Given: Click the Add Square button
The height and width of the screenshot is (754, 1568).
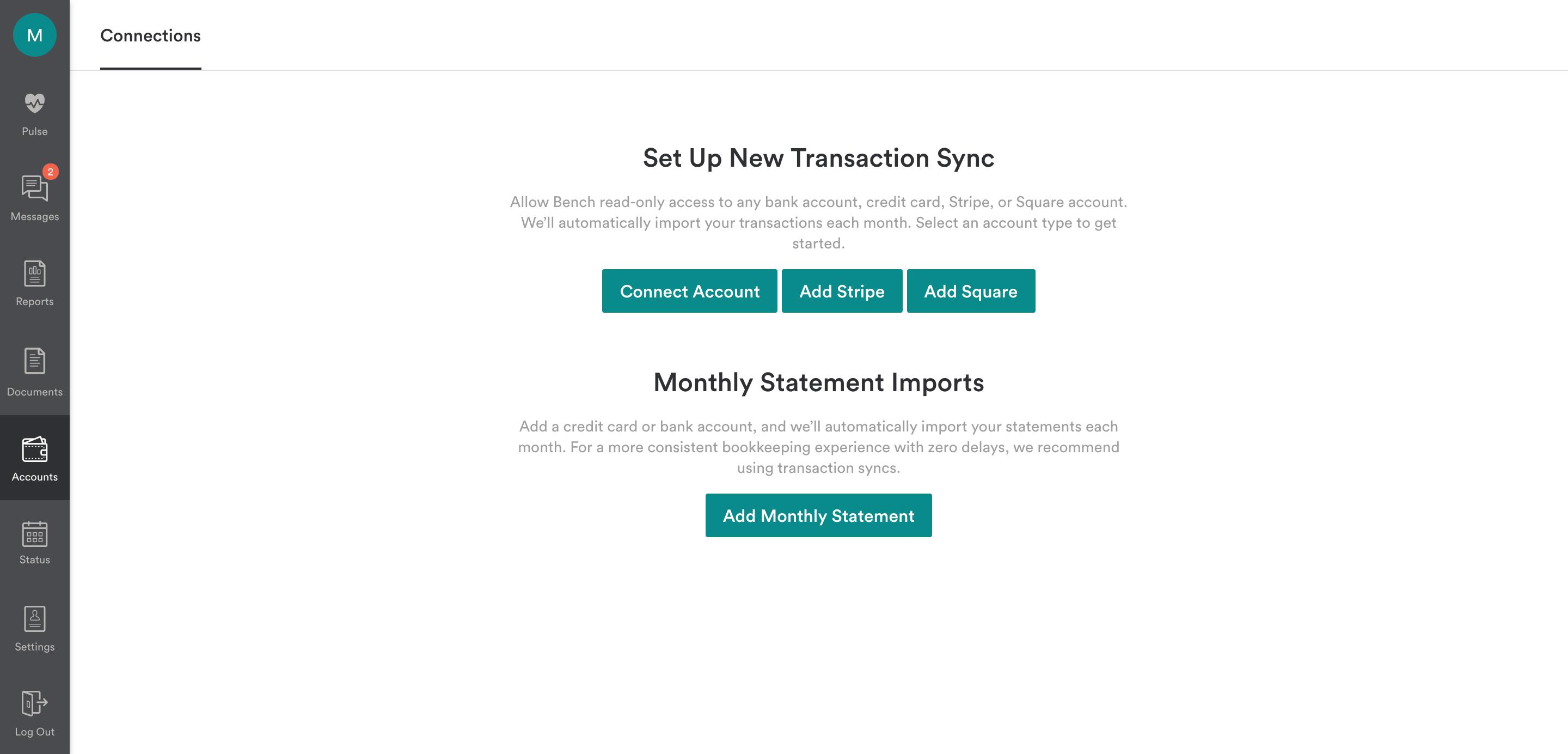Looking at the screenshot, I should 970,291.
